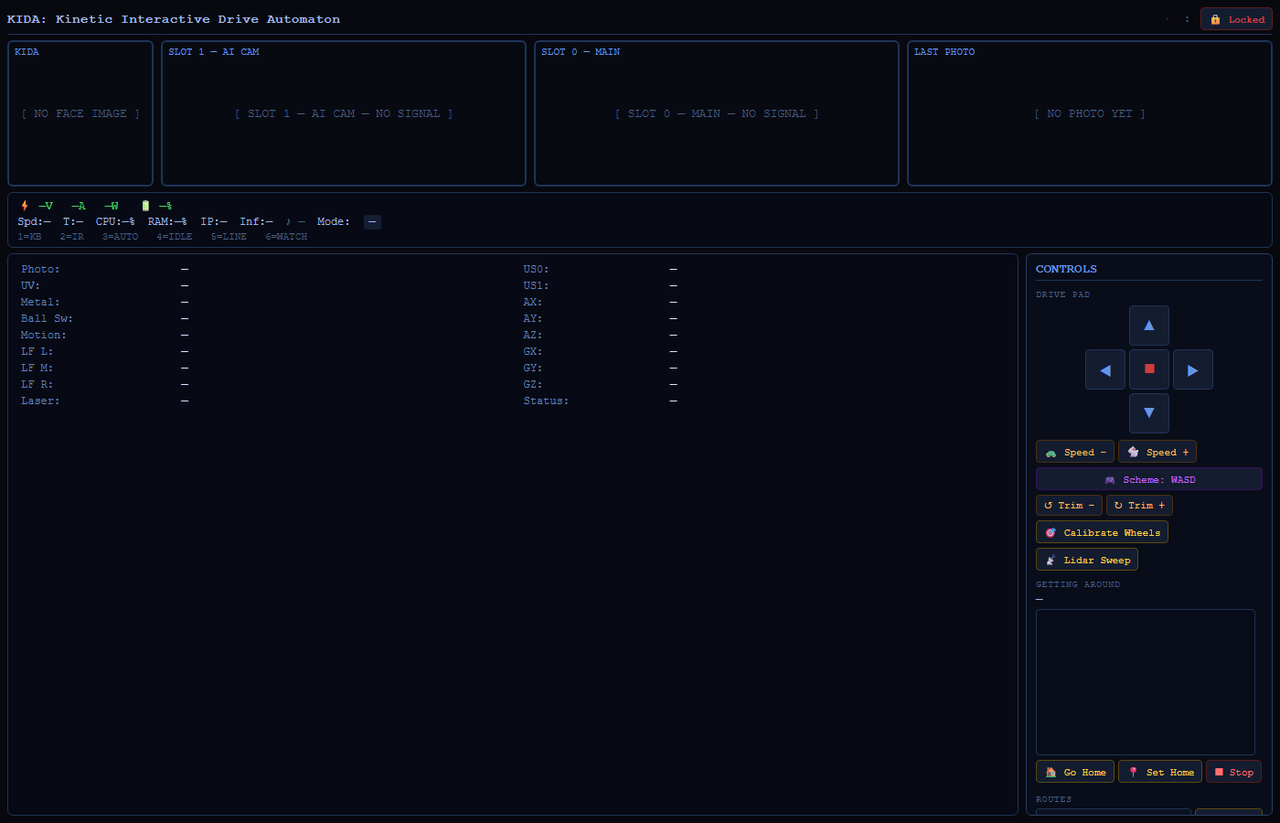Send robot home with Go Home
This screenshot has height=823, width=1280.
[1075, 772]
